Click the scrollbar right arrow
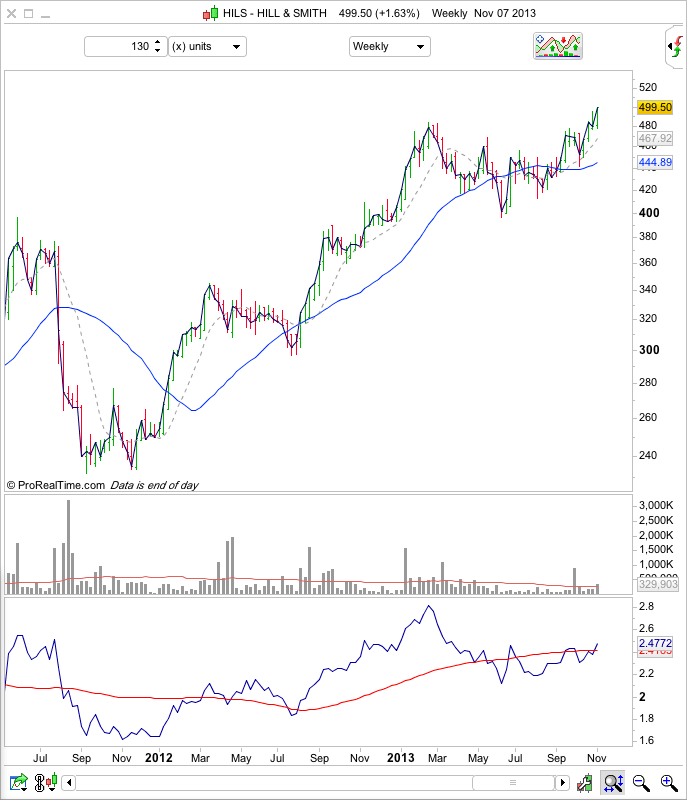Screen dimensions: 687x800 [x=563, y=783]
